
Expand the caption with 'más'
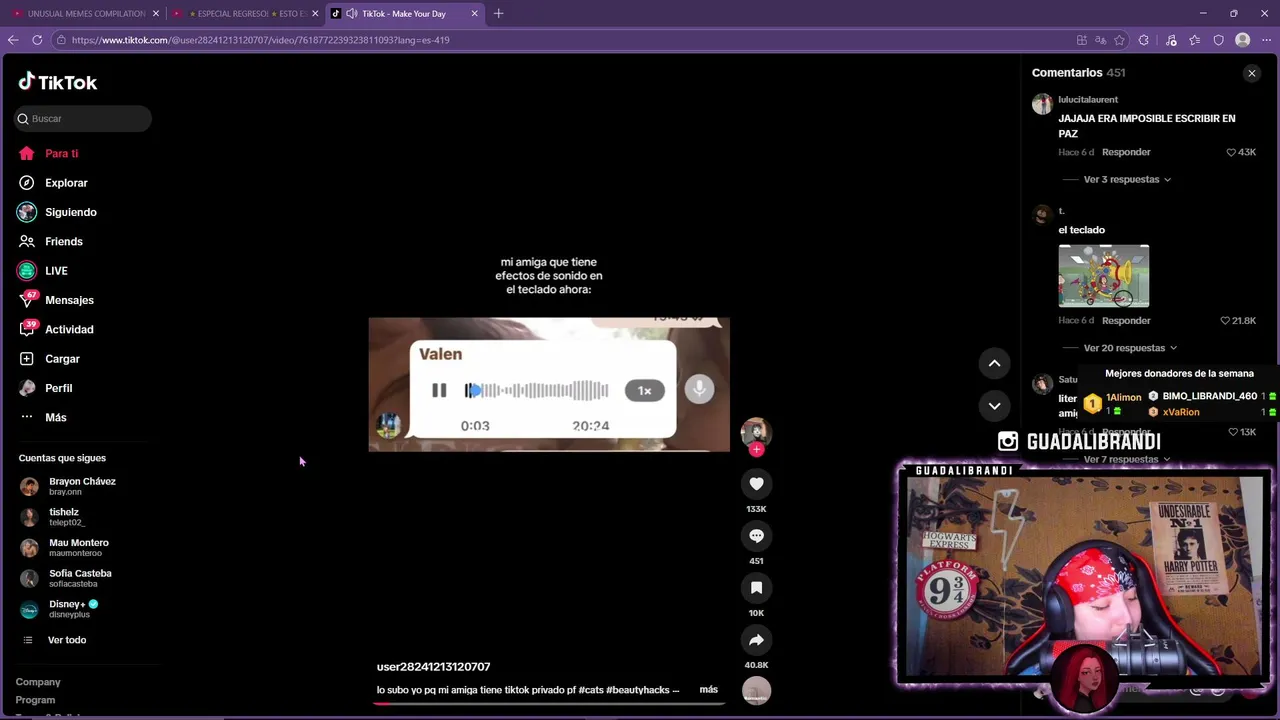708,690
